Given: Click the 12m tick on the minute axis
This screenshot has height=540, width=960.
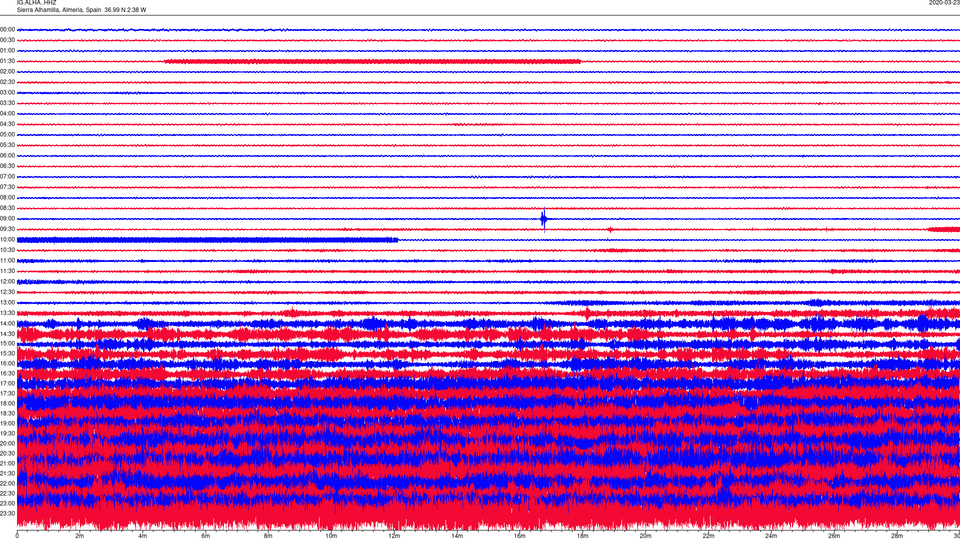Looking at the screenshot, I should [x=394, y=536].
